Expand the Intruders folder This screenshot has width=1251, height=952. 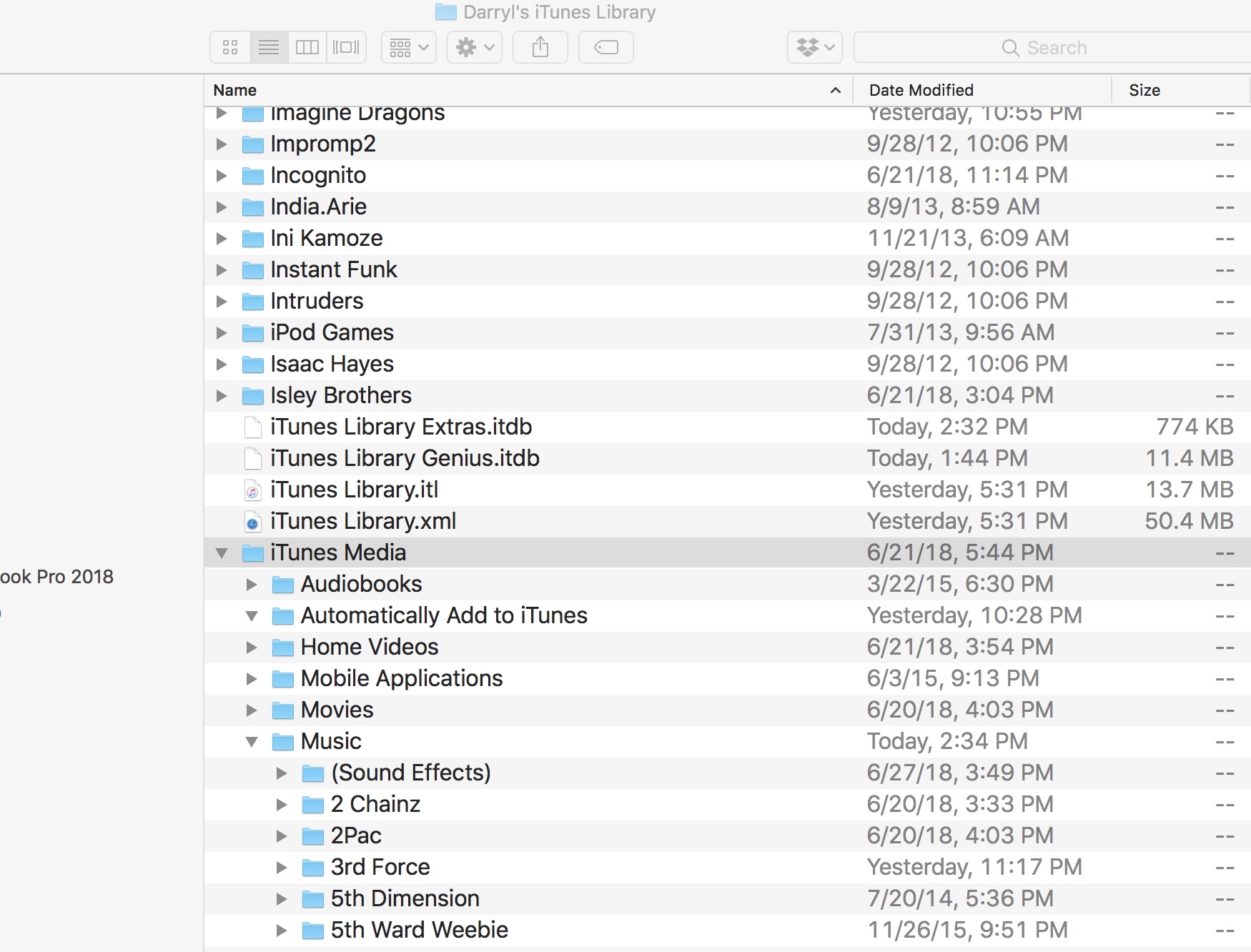click(222, 302)
